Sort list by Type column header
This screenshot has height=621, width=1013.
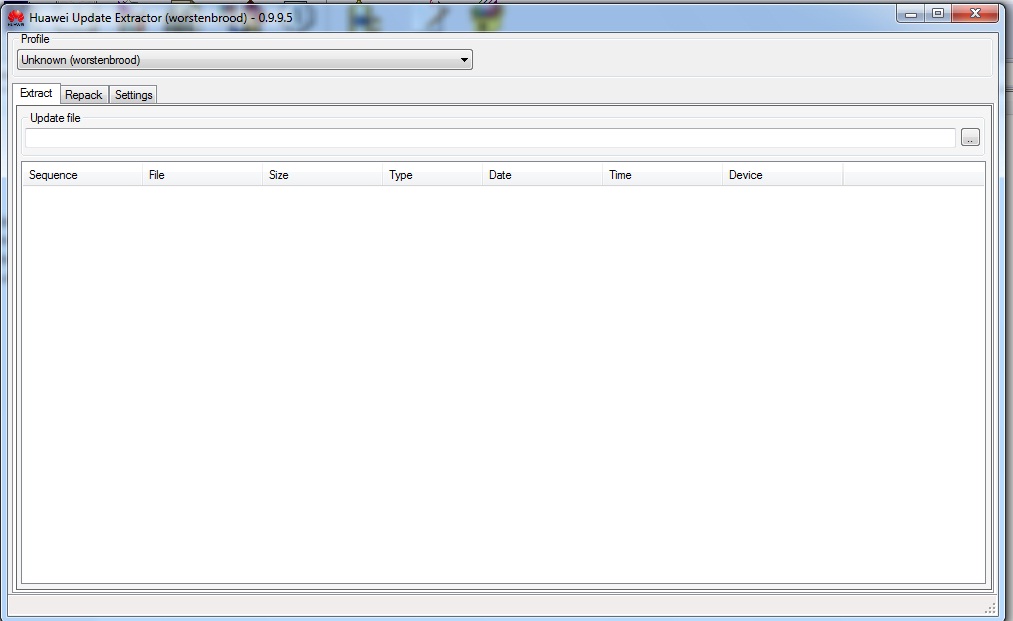point(433,174)
